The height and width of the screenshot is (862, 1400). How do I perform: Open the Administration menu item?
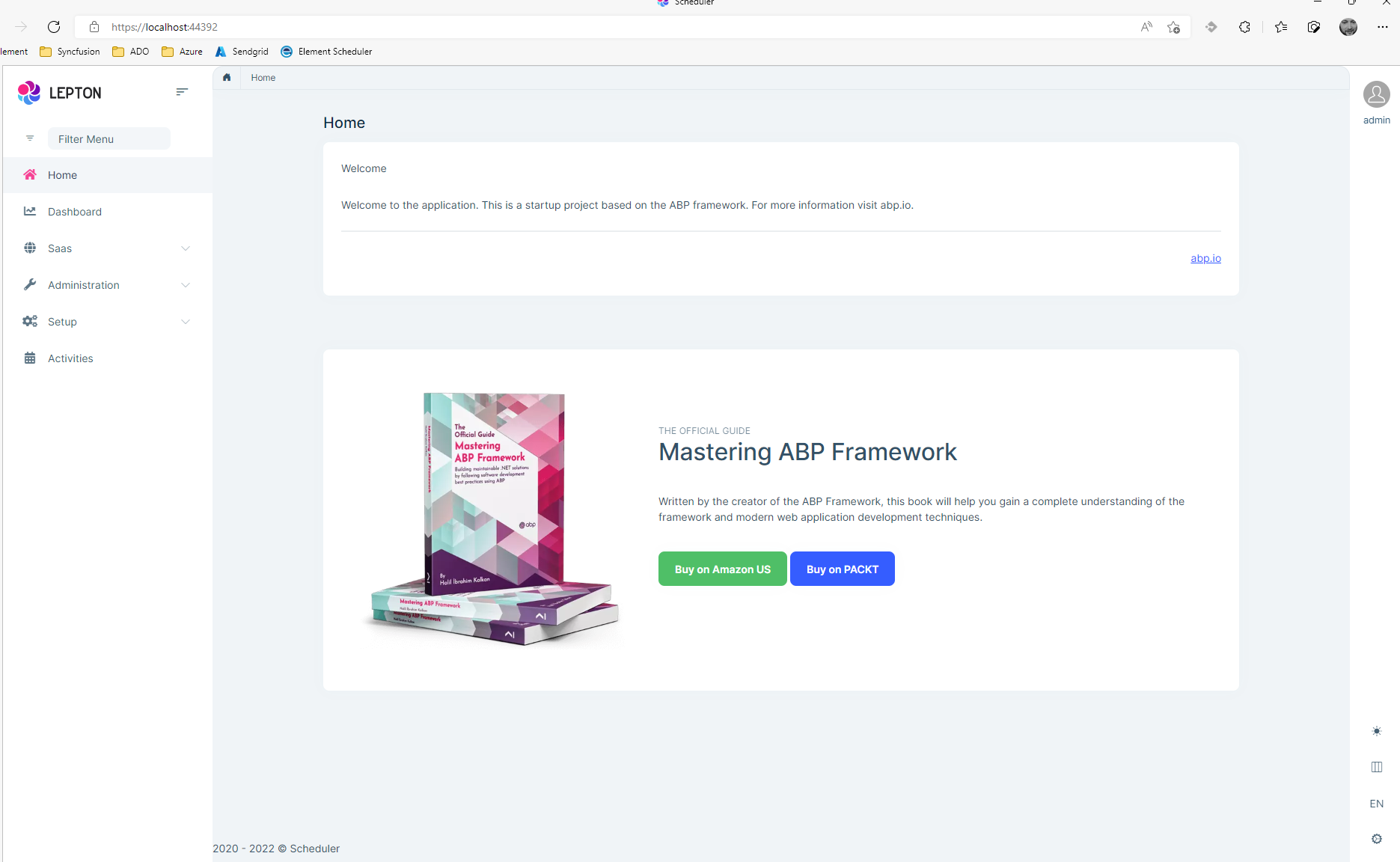pyautogui.click(x=108, y=285)
